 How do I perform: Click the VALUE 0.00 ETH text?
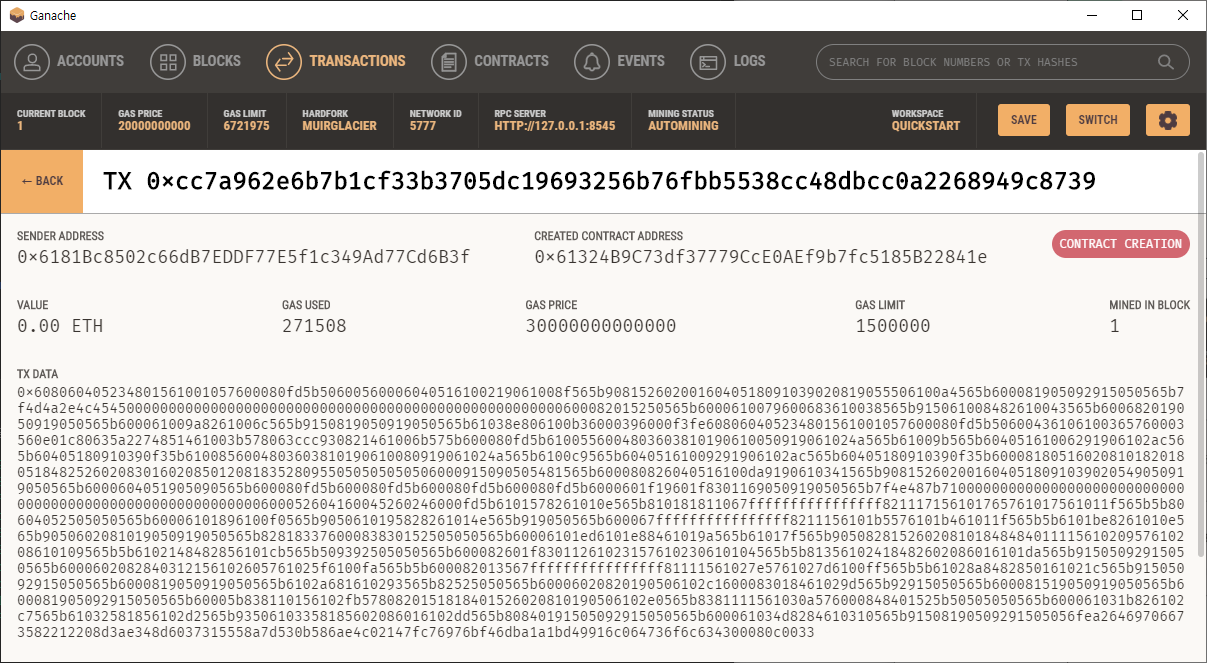click(x=60, y=326)
